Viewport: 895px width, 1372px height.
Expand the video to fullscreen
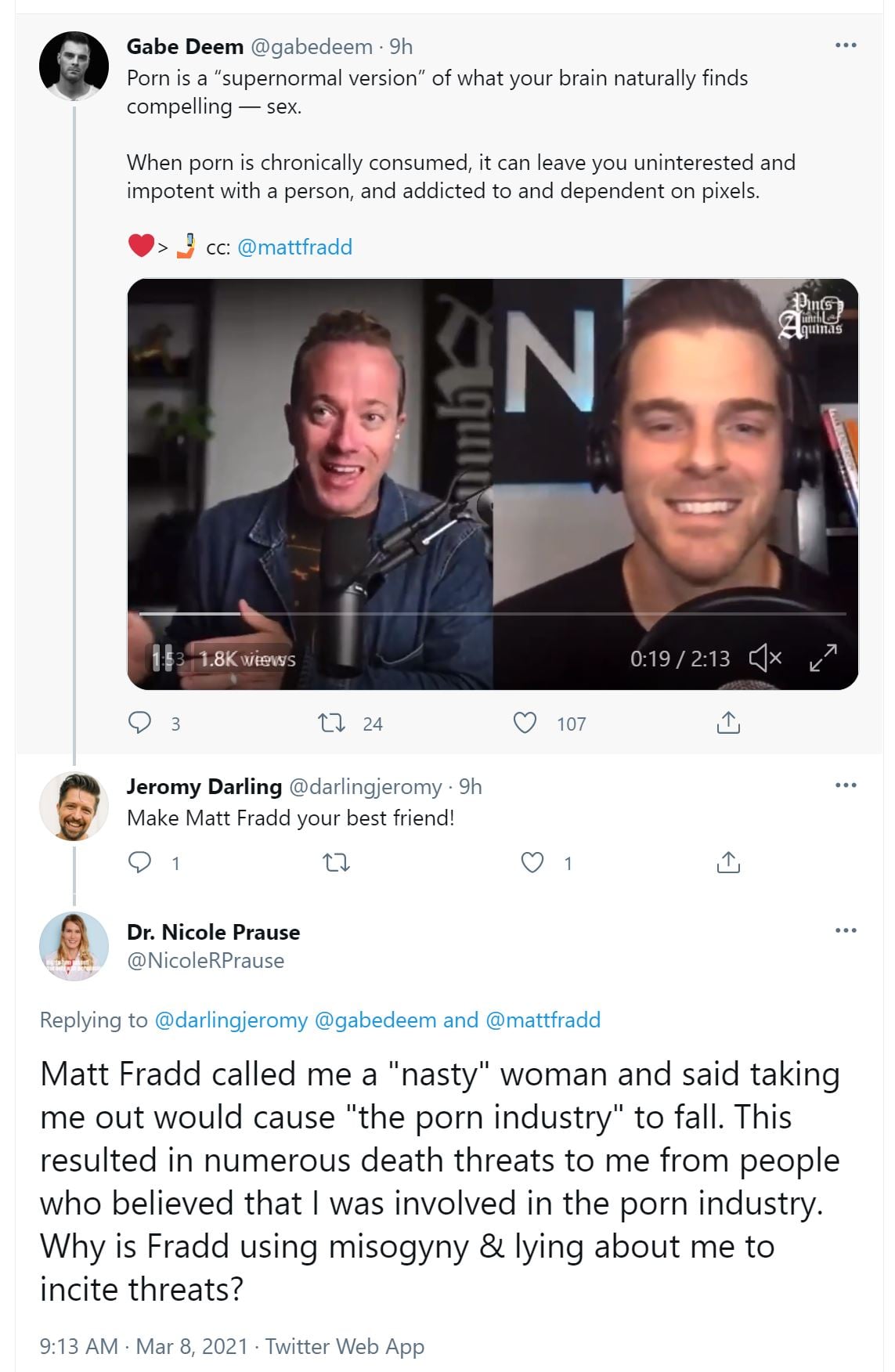coord(823,658)
